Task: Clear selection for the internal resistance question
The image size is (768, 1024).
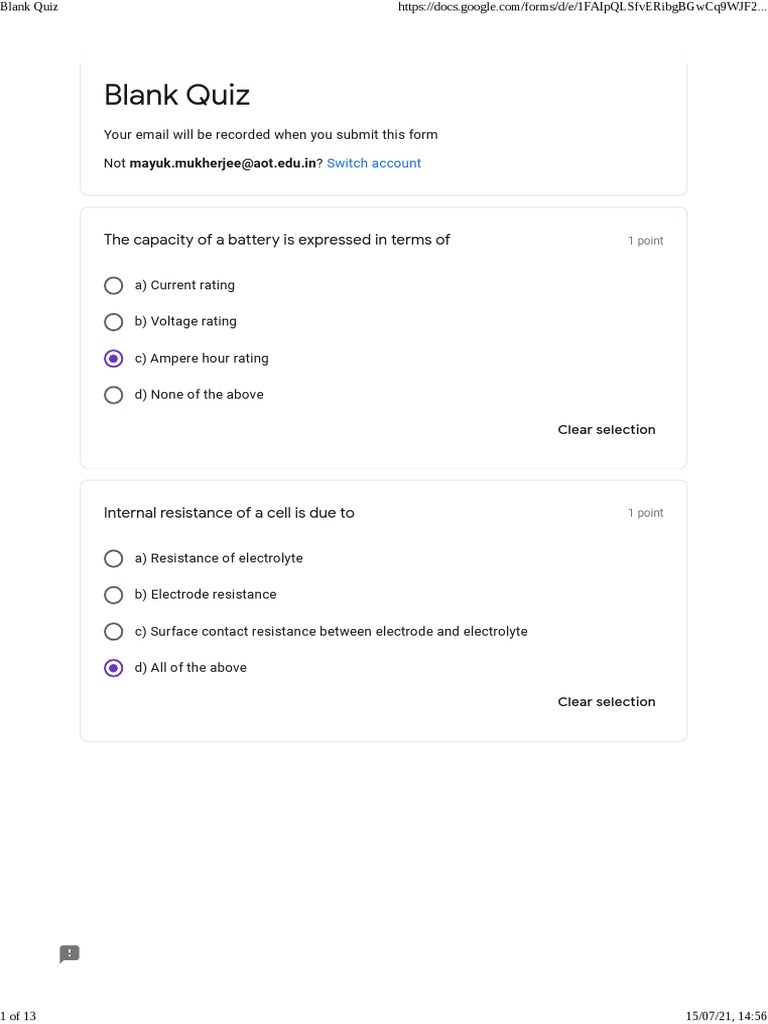Action: pyautogui.click(x=606, y=702)
